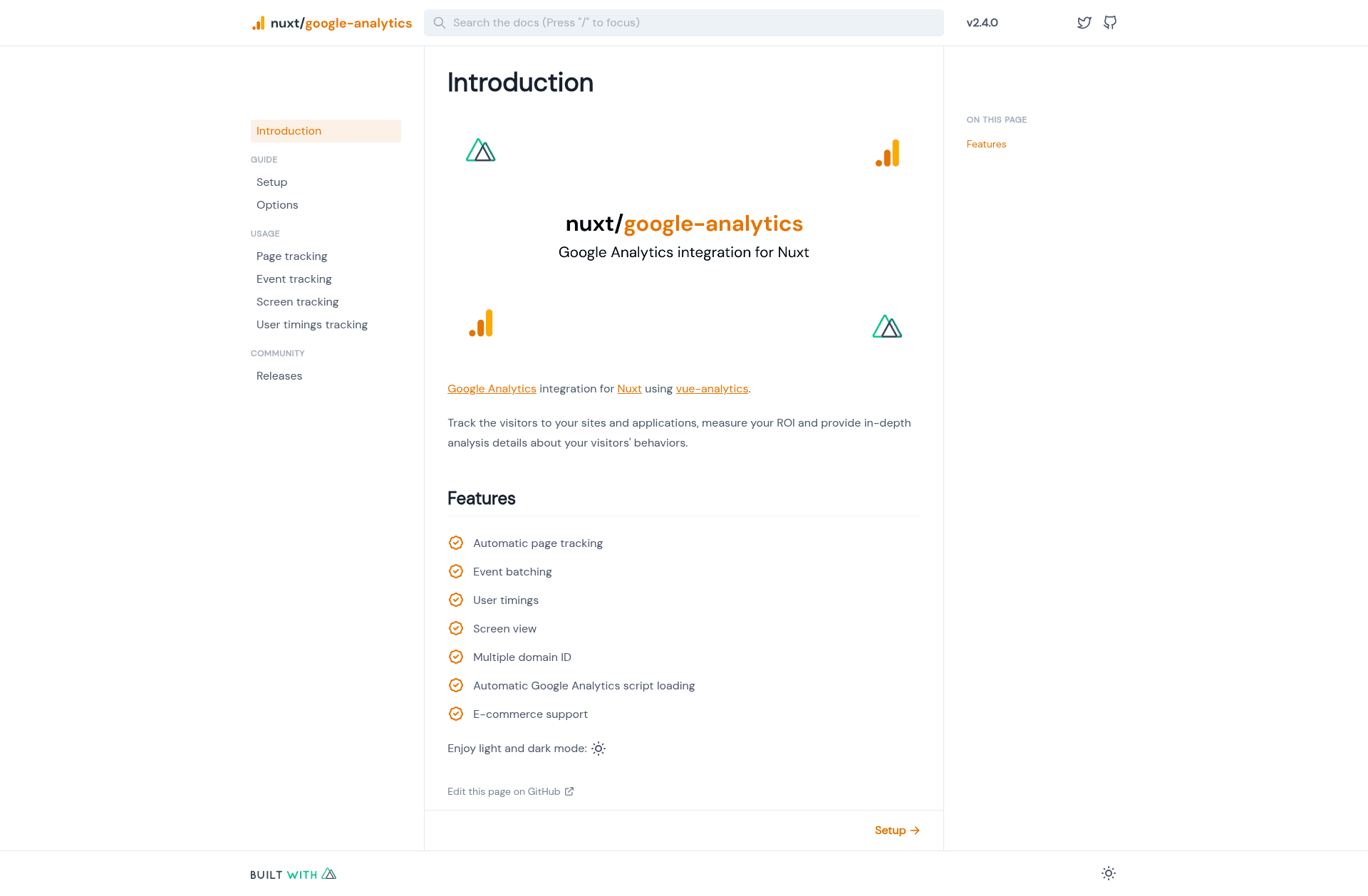Follow the vue-analytics link

(x=712, y=389)
